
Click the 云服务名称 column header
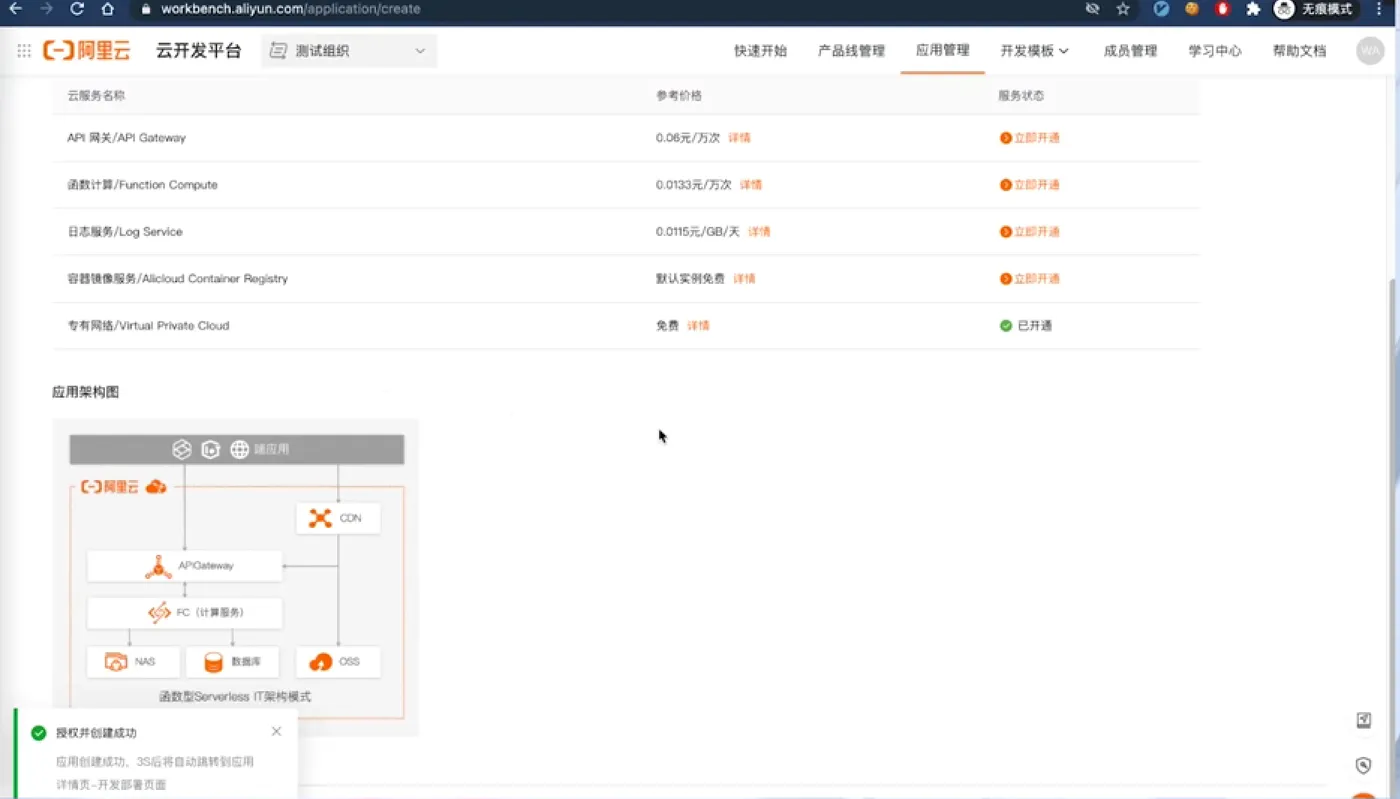click(x=96, y=96)
